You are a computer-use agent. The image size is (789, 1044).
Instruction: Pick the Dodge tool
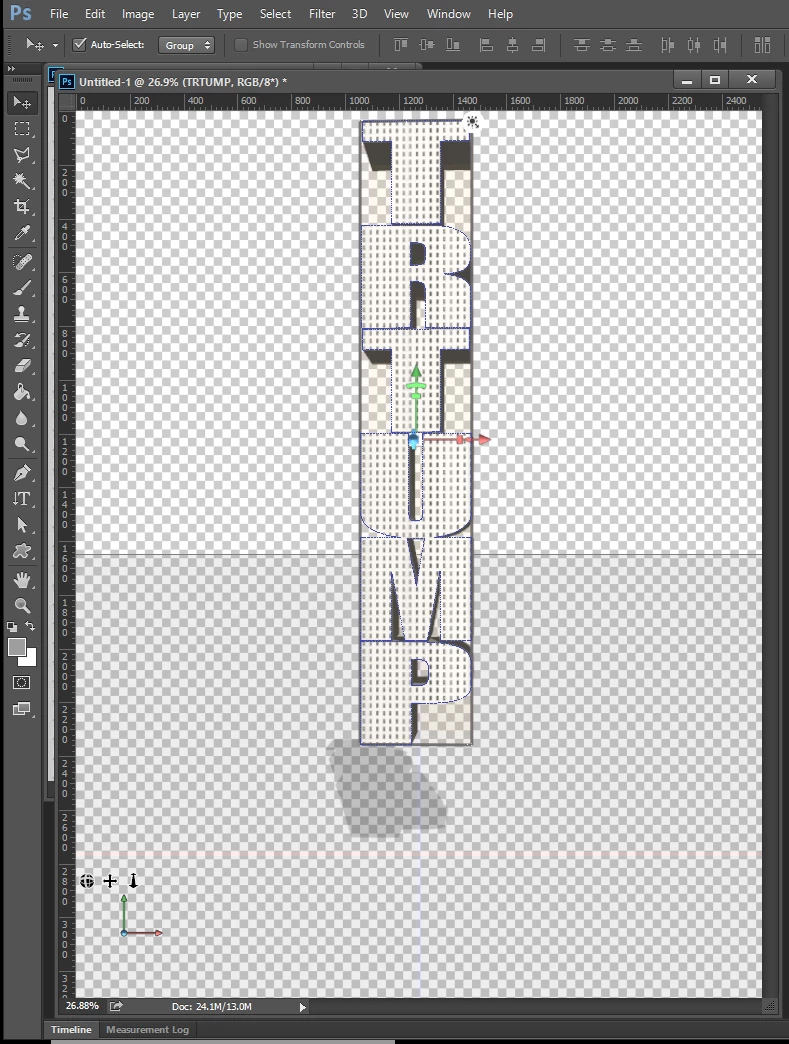coord(22,444)
